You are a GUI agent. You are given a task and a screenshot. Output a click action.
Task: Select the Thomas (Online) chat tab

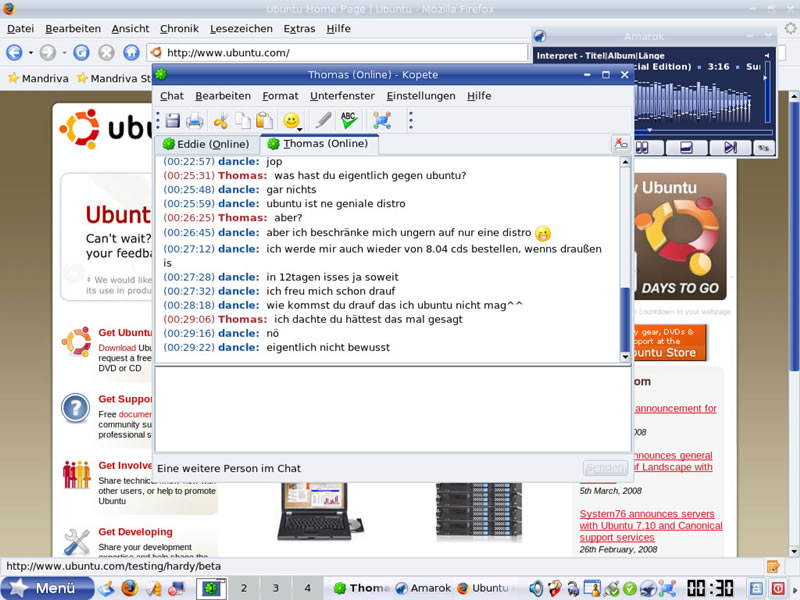tap(318, 144)
